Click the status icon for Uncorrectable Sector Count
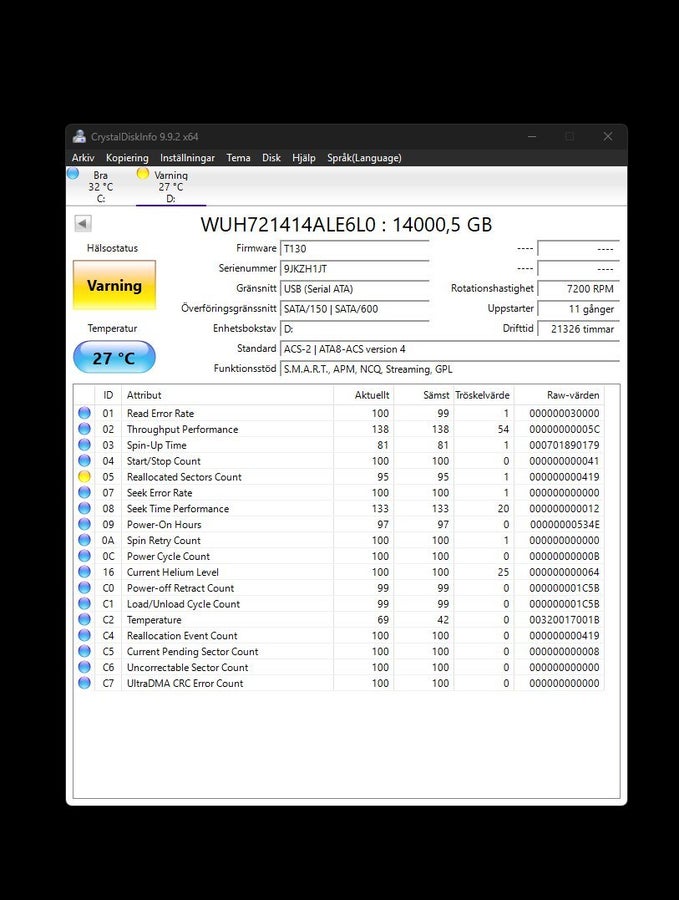 pos(84,667)
